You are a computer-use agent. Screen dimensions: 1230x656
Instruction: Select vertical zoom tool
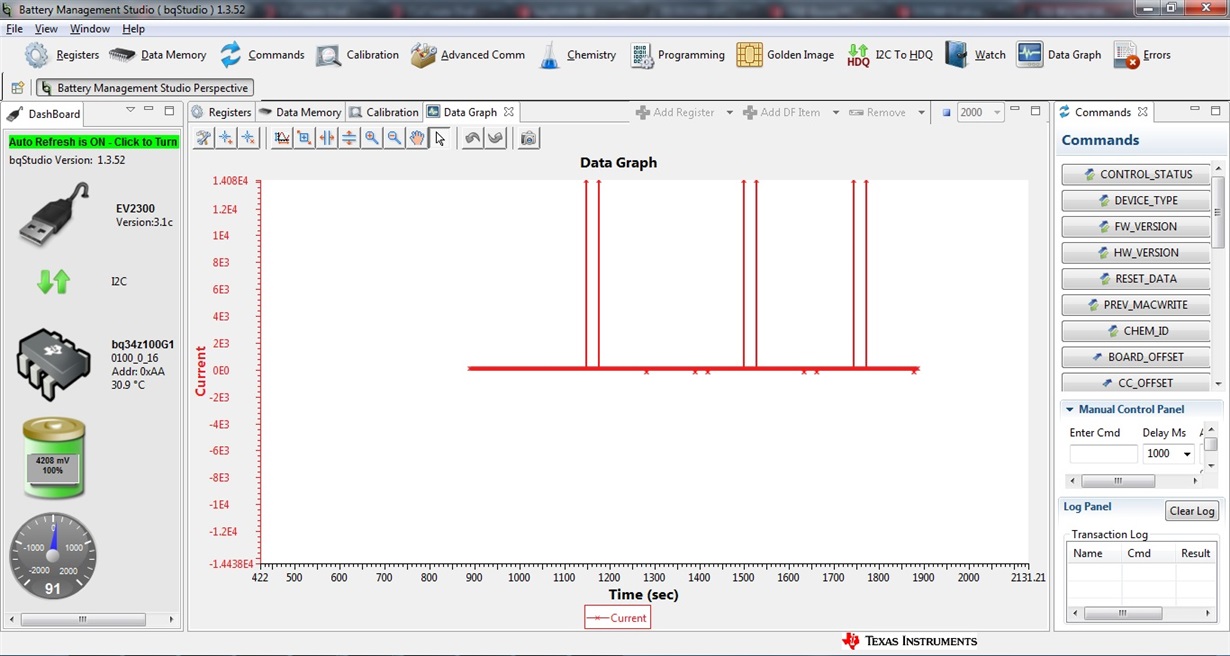tap(349, 138)
